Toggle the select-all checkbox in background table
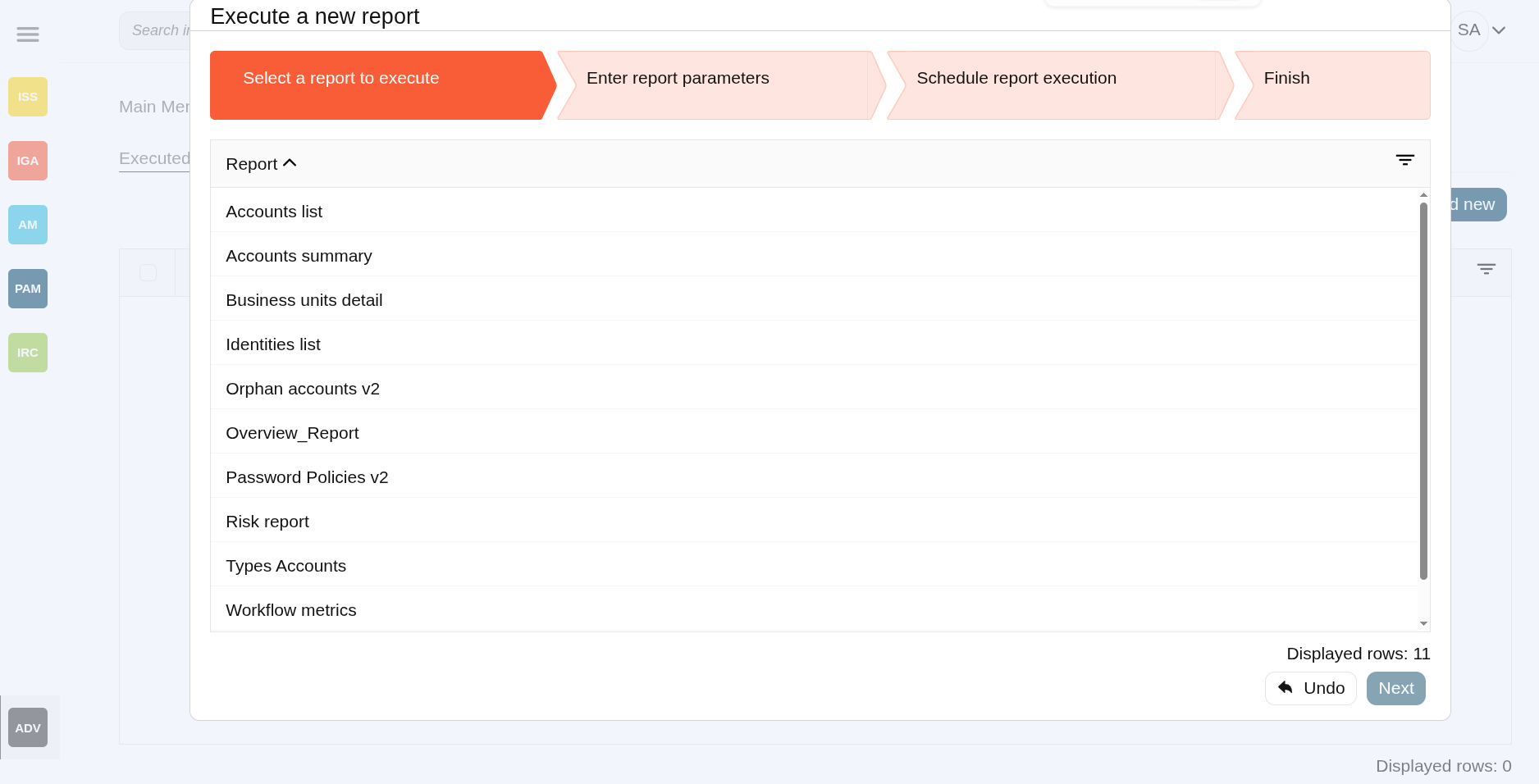 [148, 273]
